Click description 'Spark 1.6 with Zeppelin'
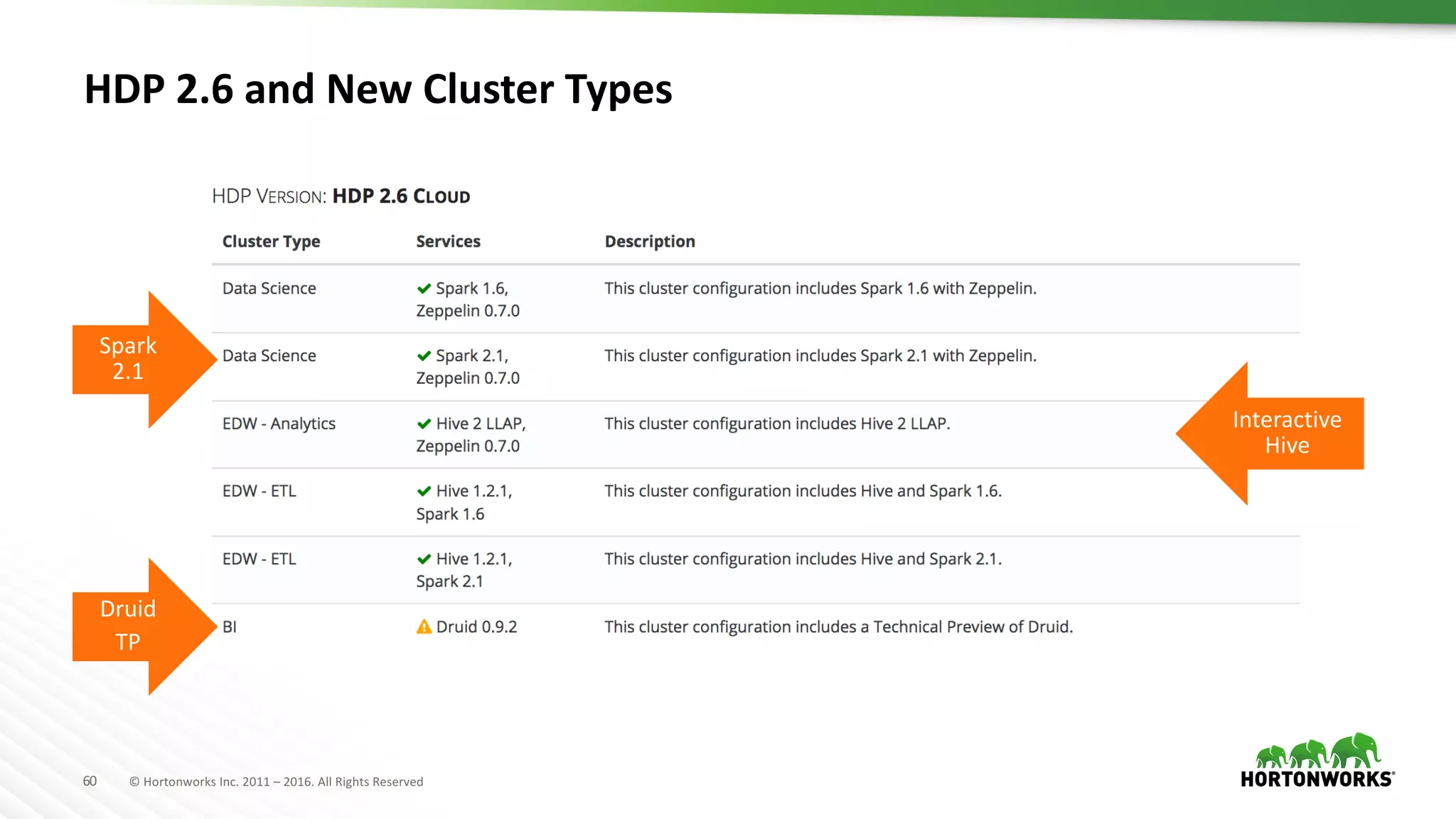 coord(820,289)
